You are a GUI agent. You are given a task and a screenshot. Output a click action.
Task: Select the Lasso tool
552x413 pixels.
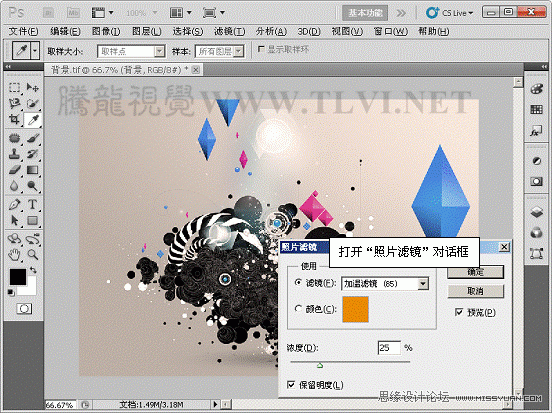[14, 104]
